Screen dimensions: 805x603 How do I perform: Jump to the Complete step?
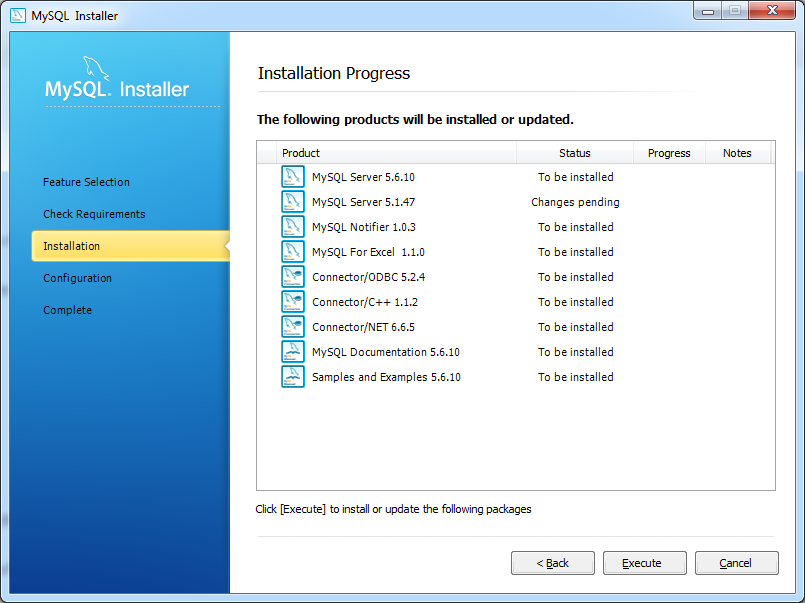pyautogui.click(x=67, y=310)
